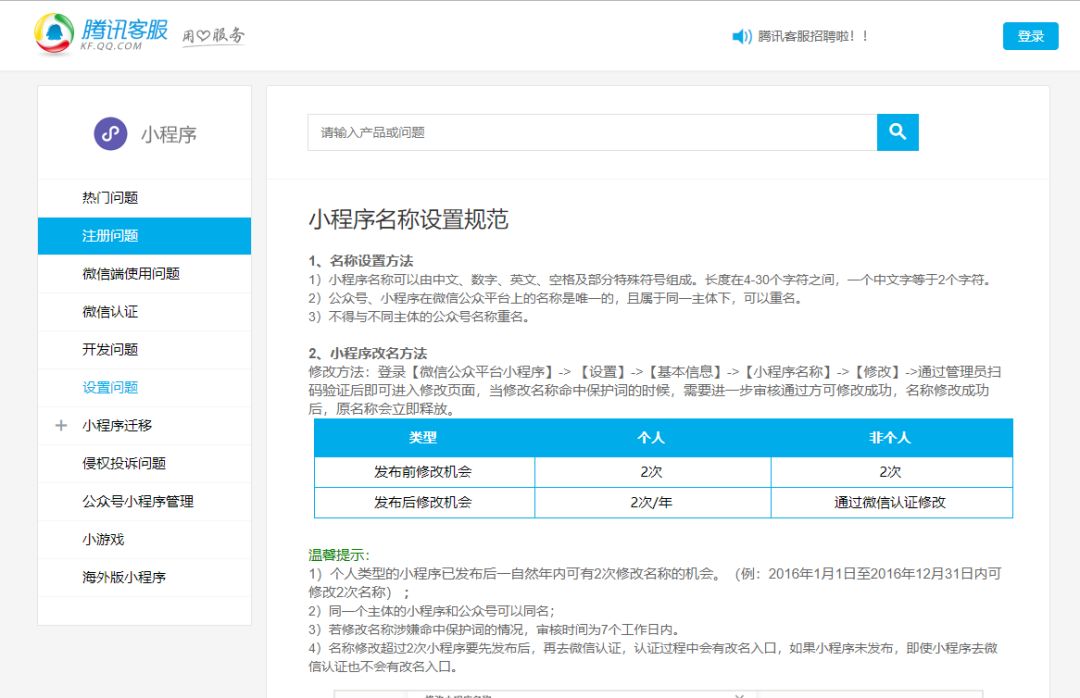Click the magnifier search button
Viewport: 1080px width, 698px height.
point(897,132)
